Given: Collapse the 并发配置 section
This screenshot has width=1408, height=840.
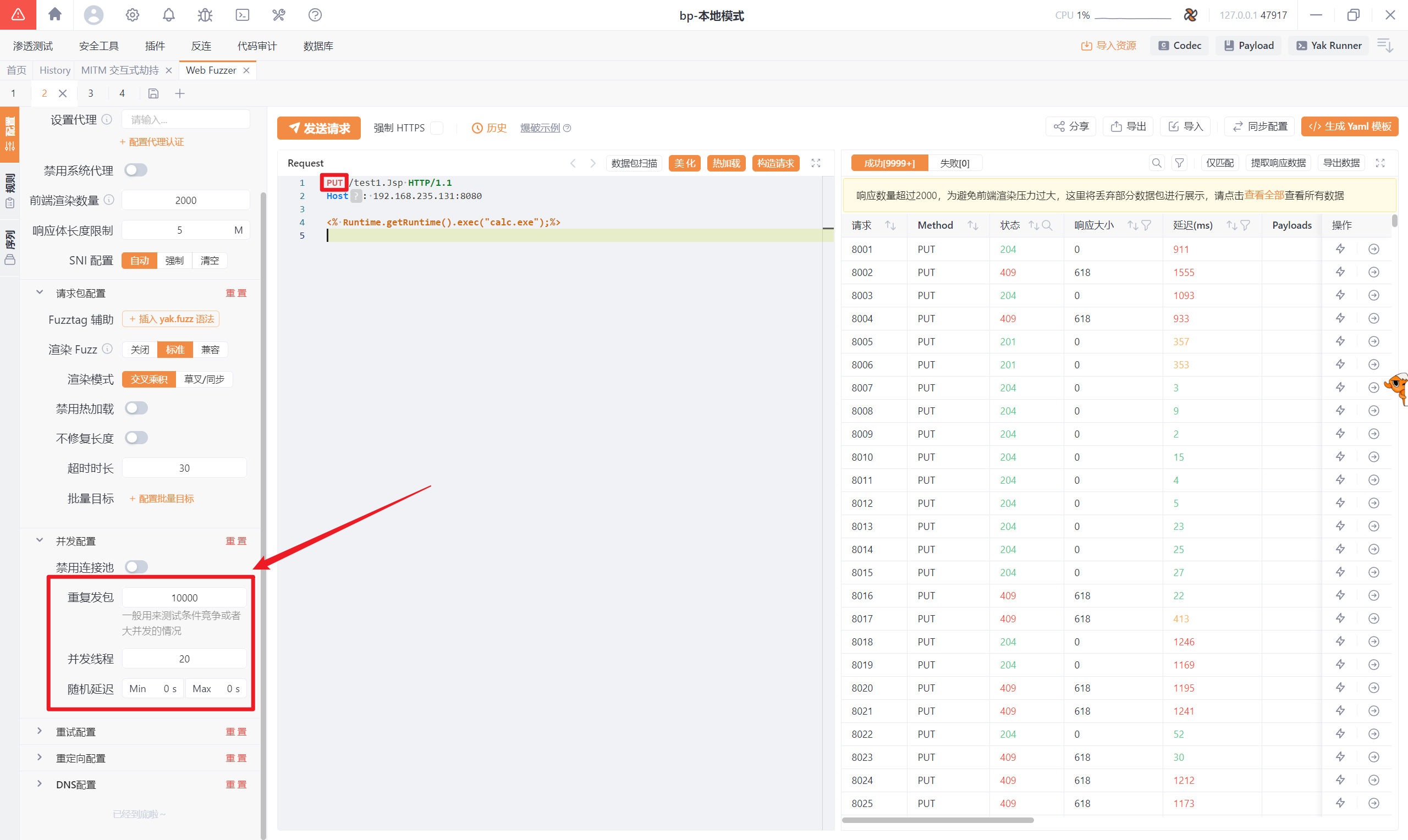Looking at the screenshot, I should coord(39,540).
